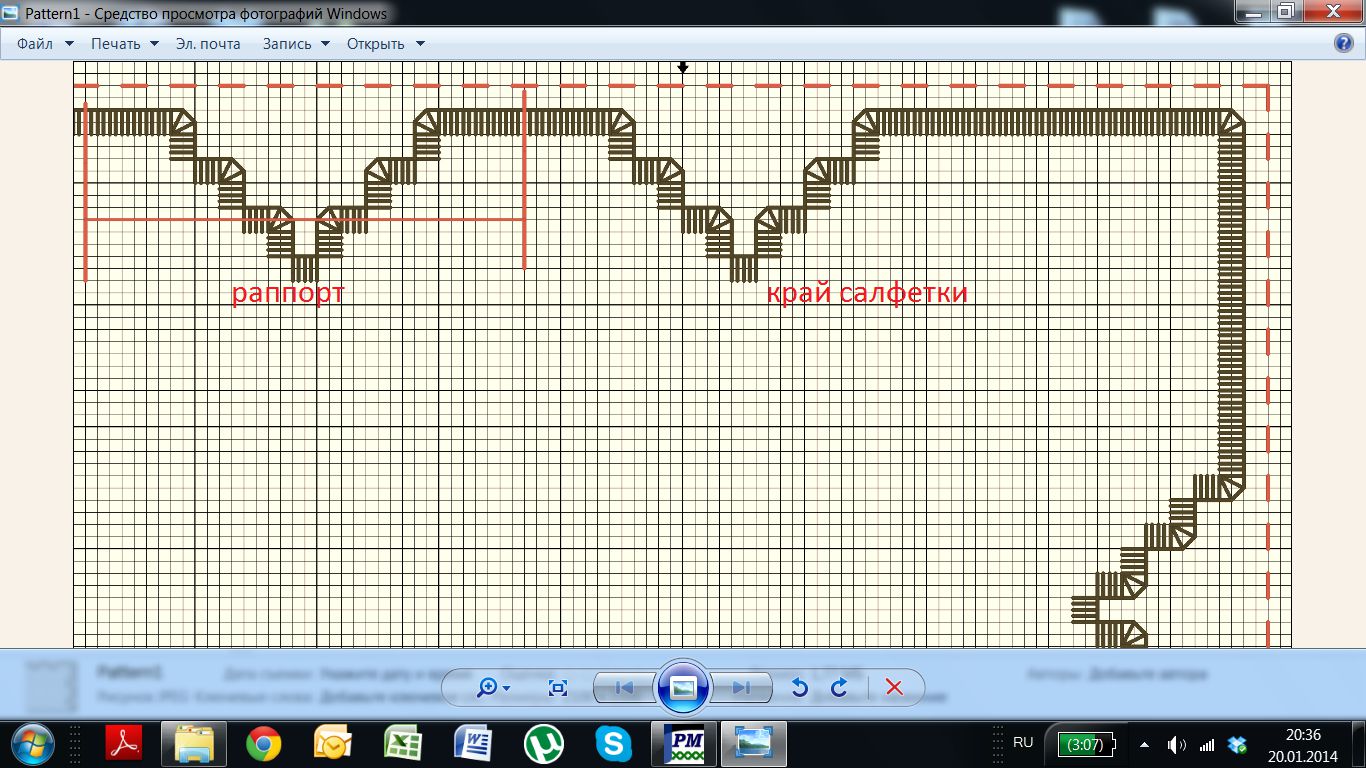Click the RU language indicator

point(1023,743)
